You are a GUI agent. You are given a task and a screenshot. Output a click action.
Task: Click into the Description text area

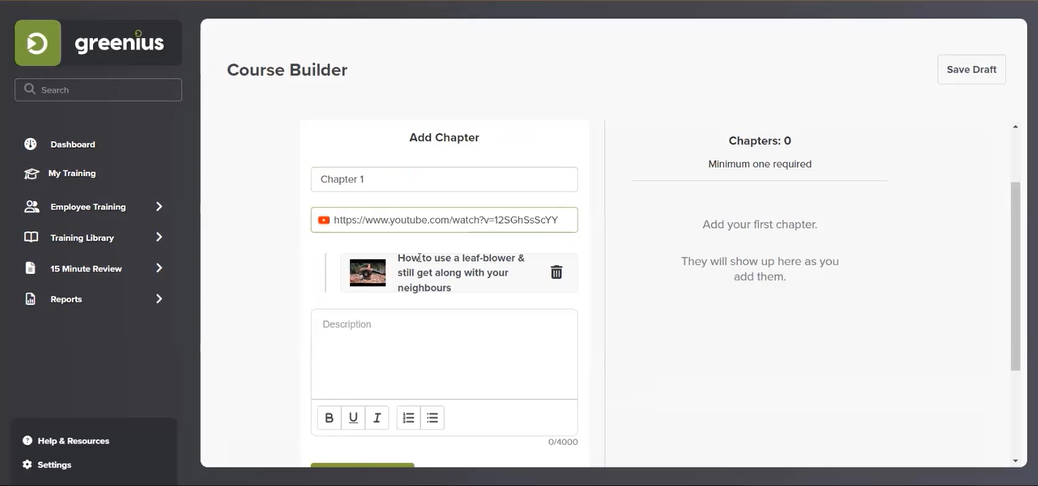pos(444,354)
